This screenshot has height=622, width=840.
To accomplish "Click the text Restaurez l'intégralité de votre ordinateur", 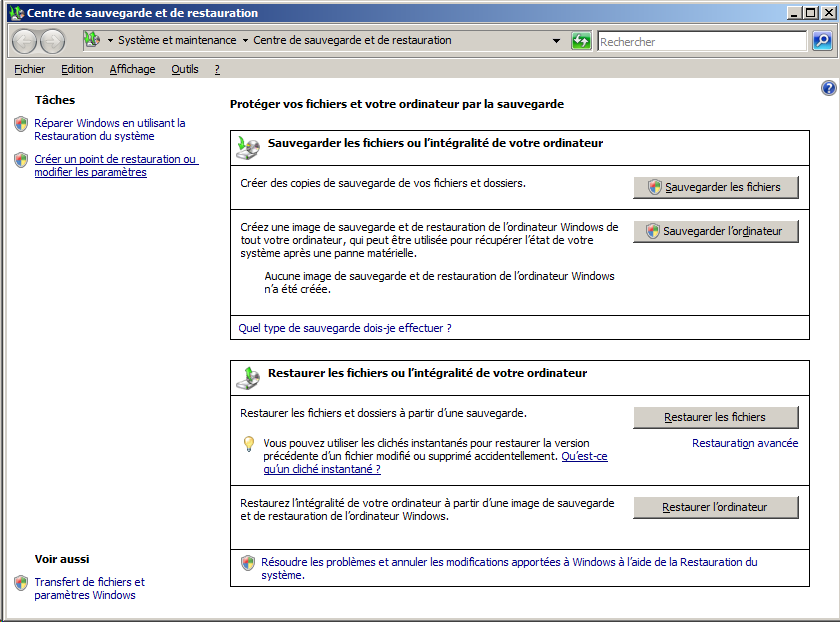I will pos(427,509).
